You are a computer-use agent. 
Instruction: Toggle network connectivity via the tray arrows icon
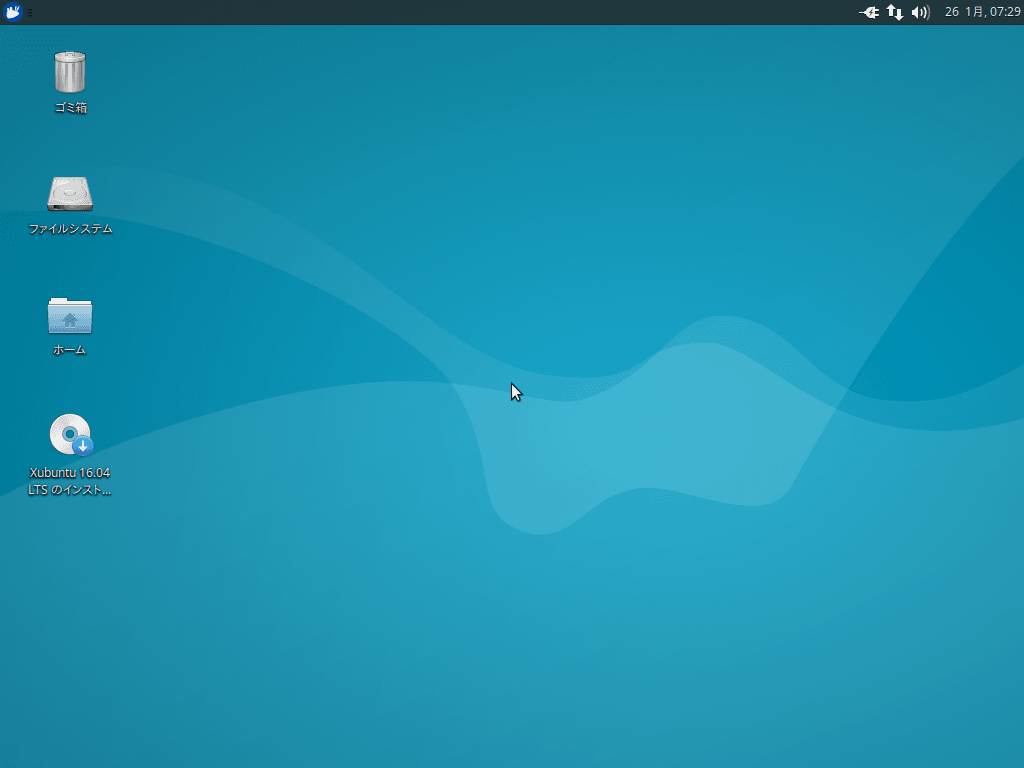point(894,13)
